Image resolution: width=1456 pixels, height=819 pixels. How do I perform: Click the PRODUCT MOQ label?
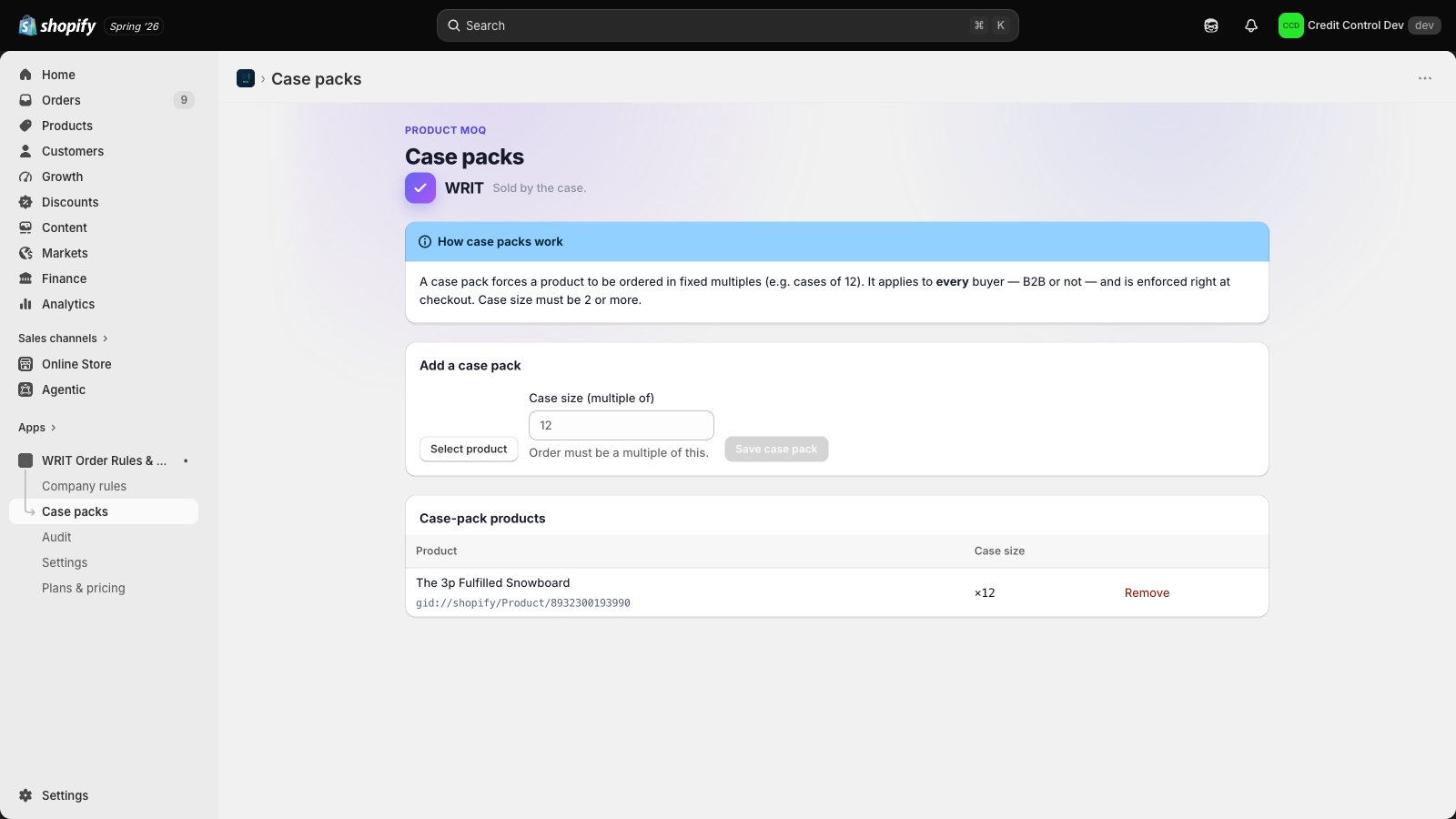pyautogui.click(x=446, y=130)
